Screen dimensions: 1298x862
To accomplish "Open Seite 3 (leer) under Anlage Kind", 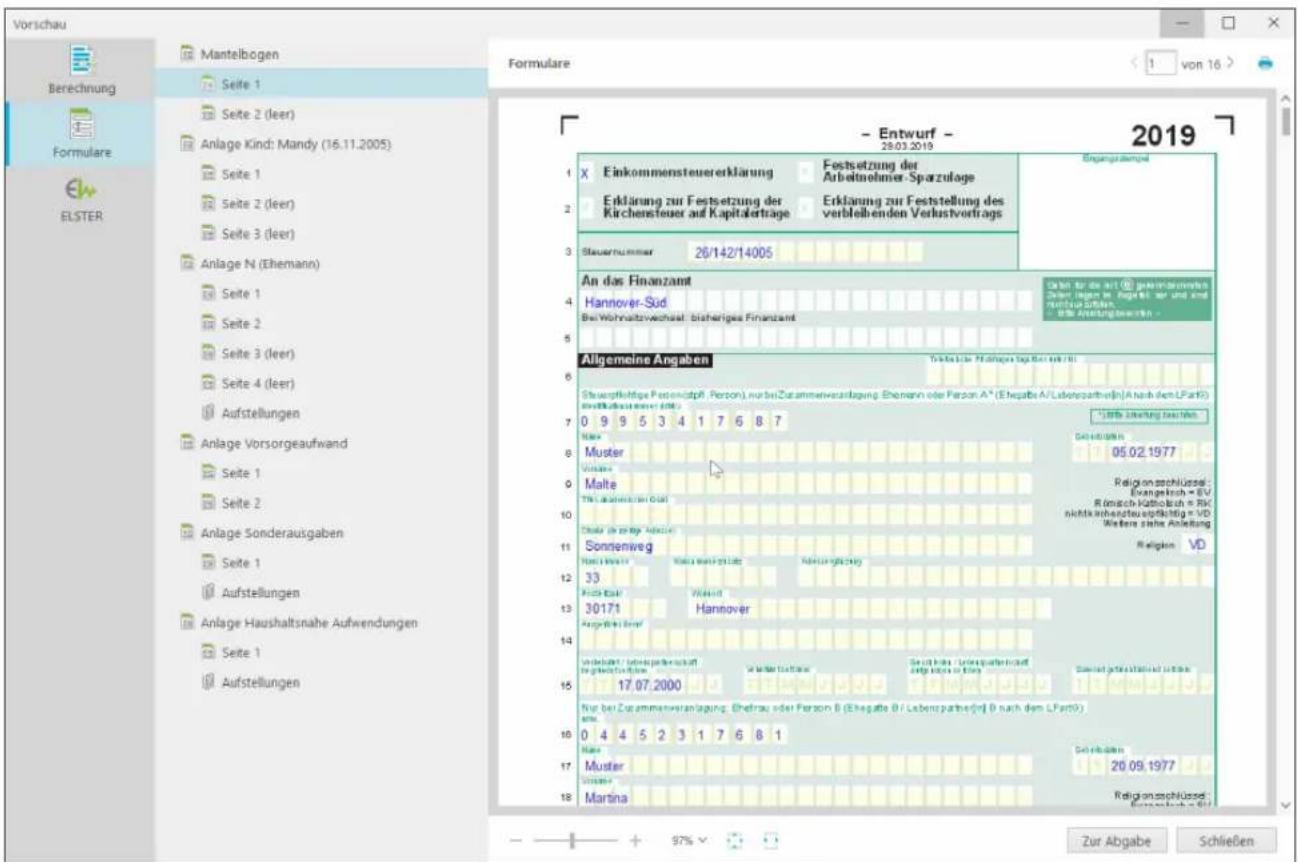I will (x=260, y=235).
